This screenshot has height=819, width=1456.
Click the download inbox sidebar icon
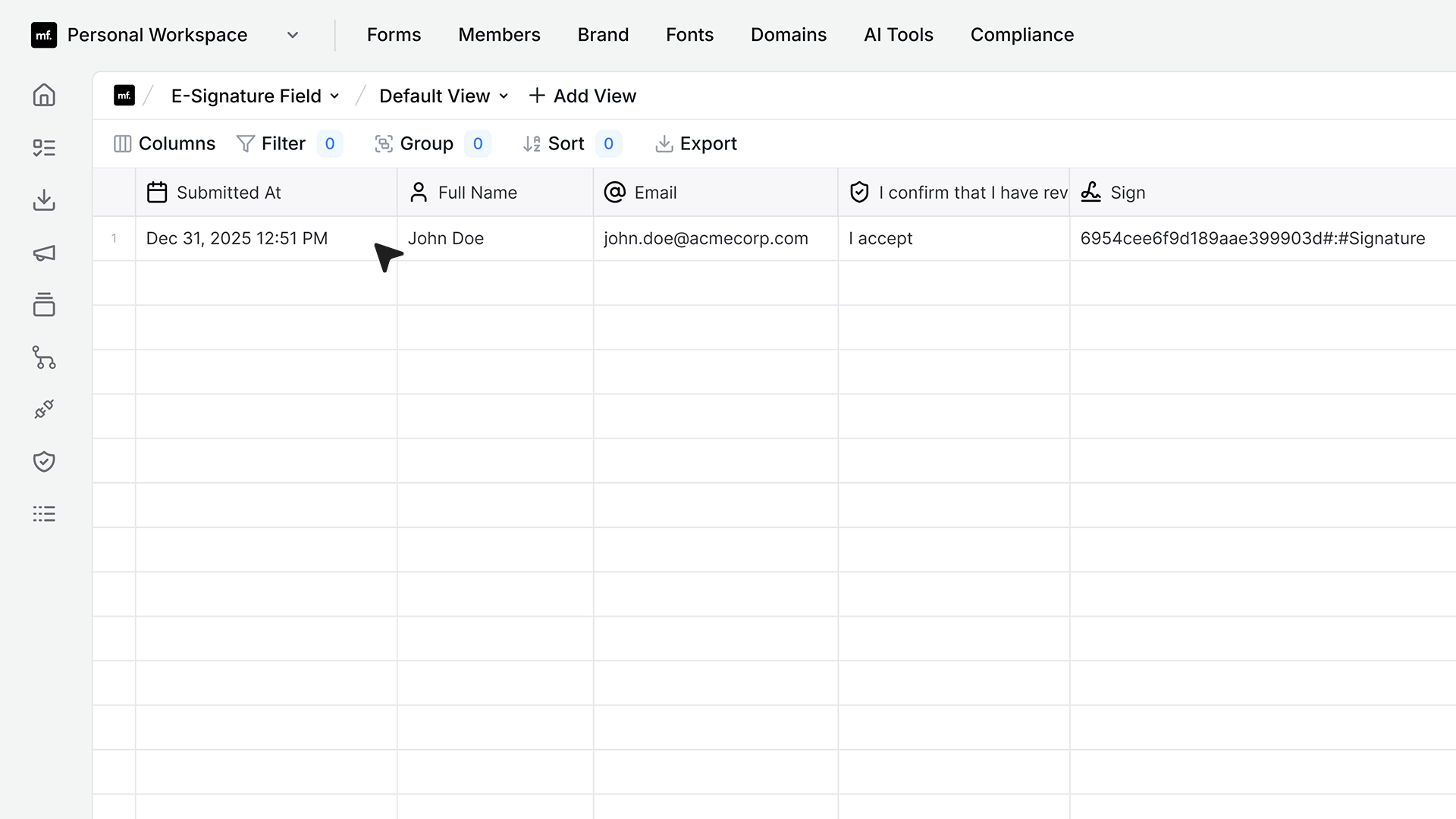pyautogui.click(x=44, y=200)
